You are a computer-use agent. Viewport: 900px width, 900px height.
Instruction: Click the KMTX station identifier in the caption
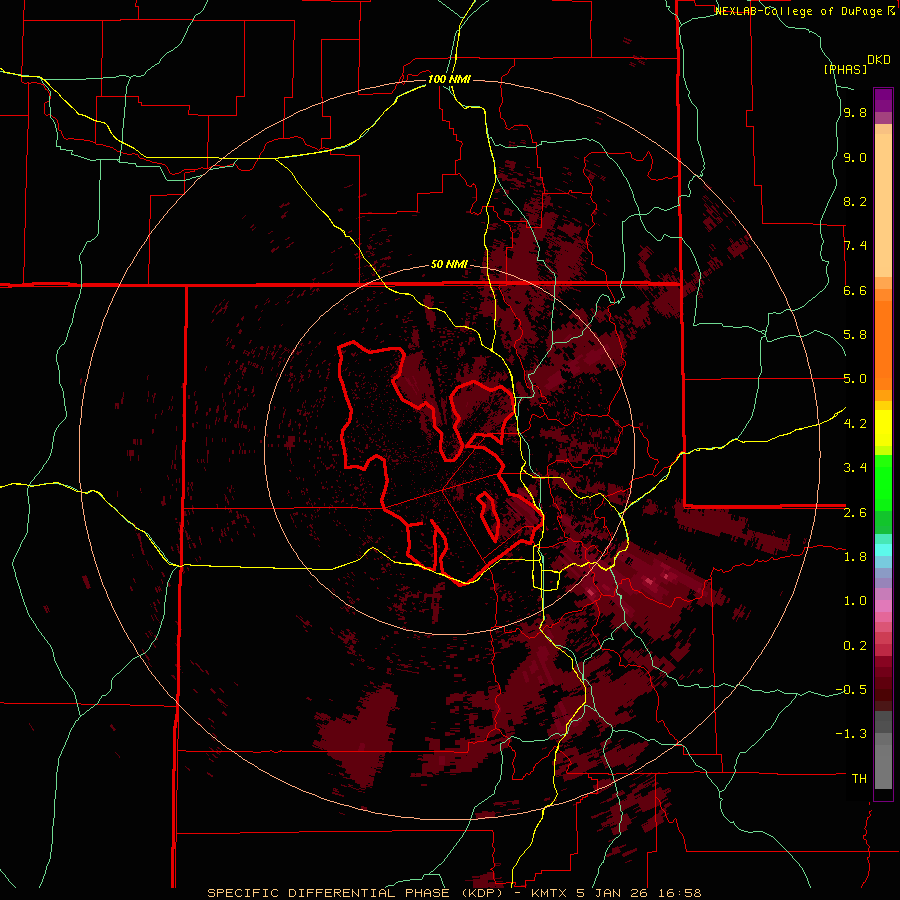(x=548, y=893)
